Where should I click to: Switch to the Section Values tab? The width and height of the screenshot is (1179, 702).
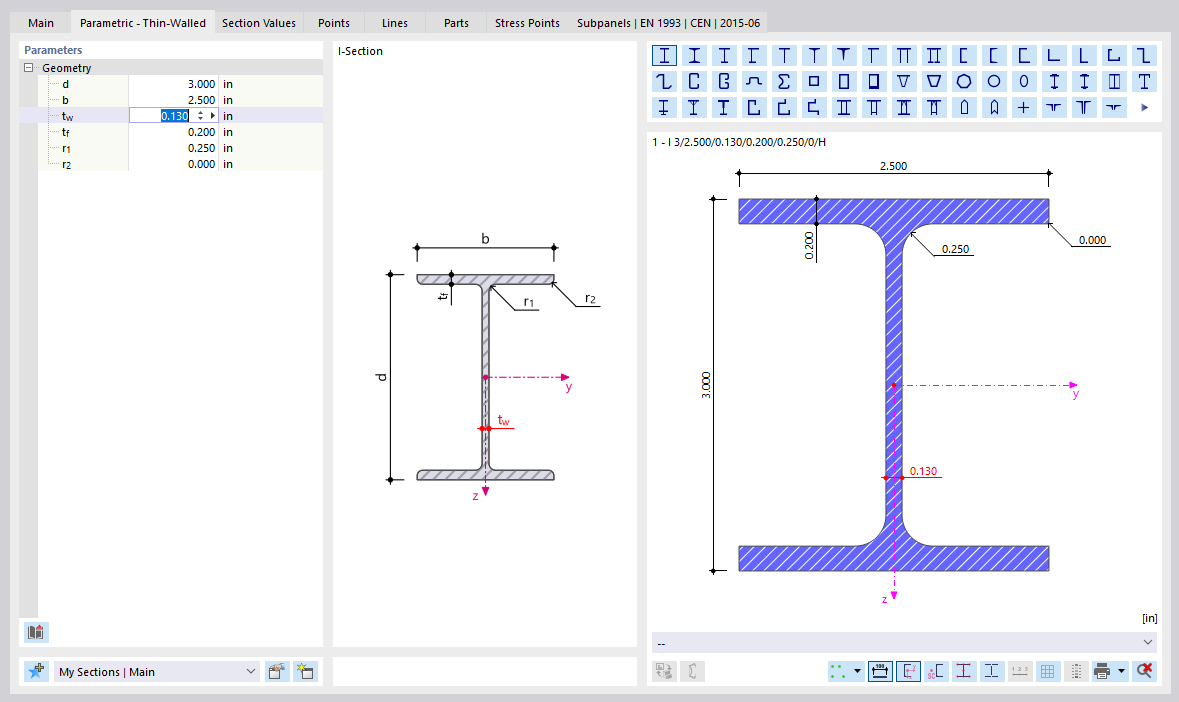tap(259, 22)
